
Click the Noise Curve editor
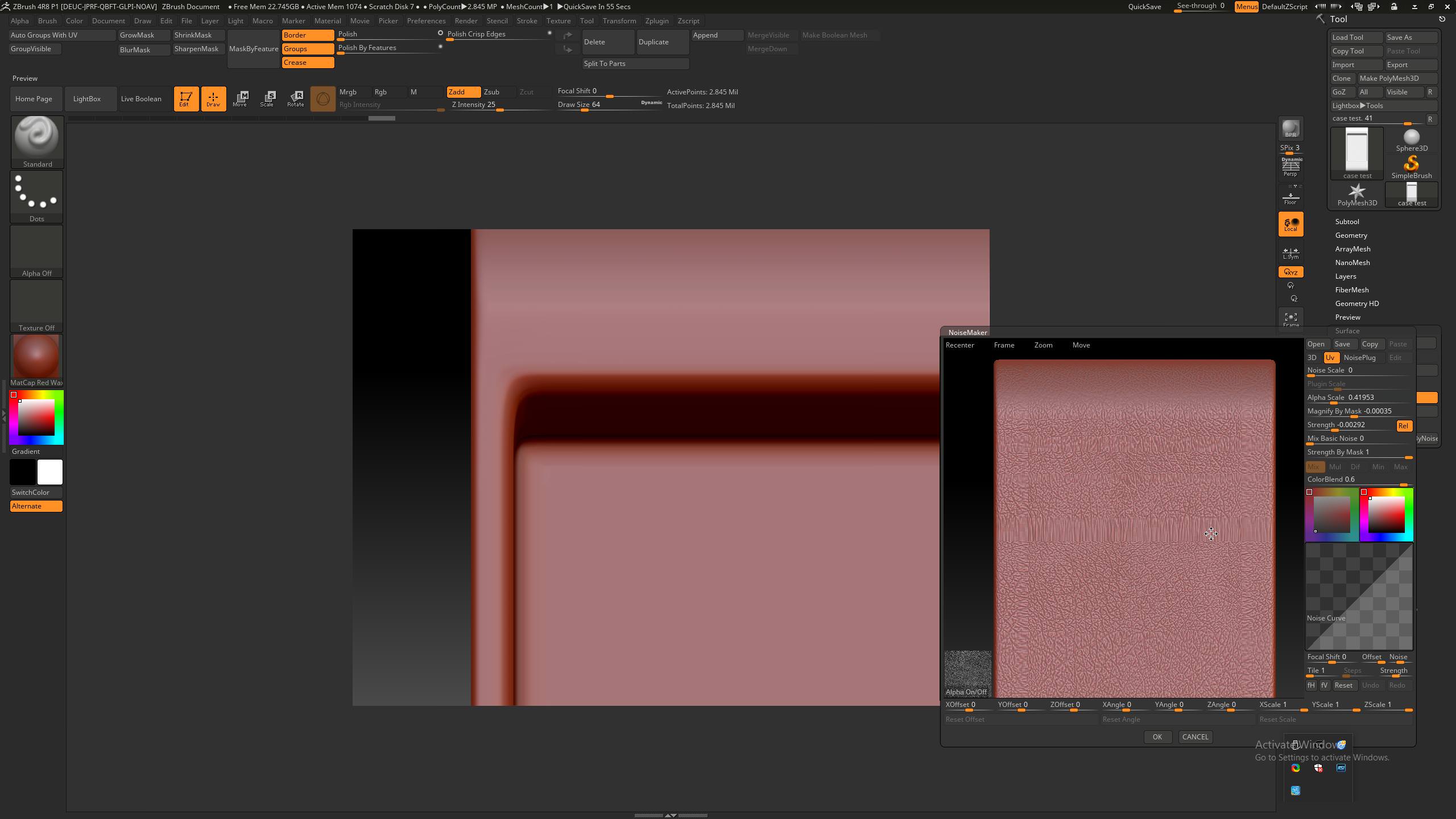click(x=1359, y=596)
